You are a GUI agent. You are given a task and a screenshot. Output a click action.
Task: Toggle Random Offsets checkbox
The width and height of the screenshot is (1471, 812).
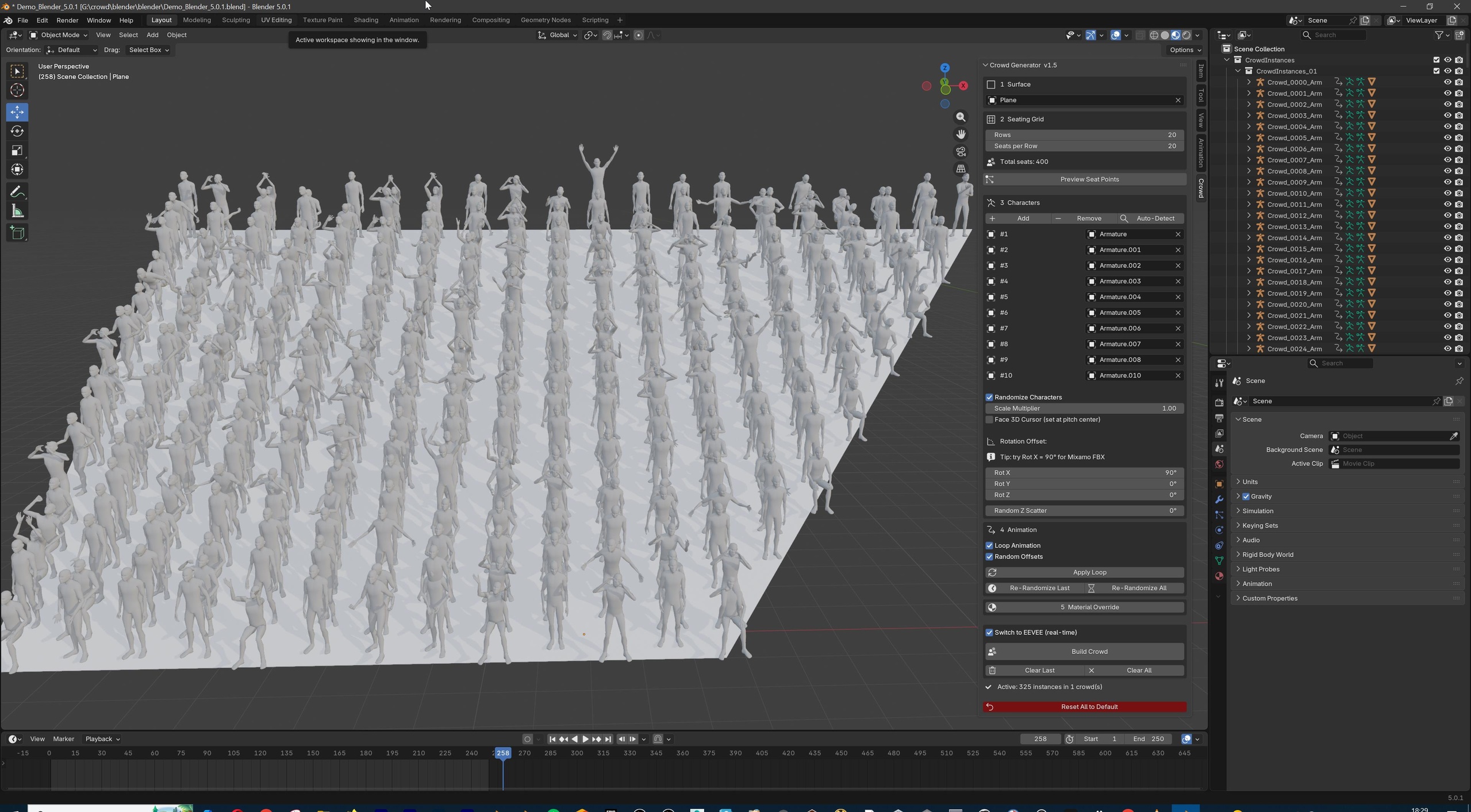(989, 557)
